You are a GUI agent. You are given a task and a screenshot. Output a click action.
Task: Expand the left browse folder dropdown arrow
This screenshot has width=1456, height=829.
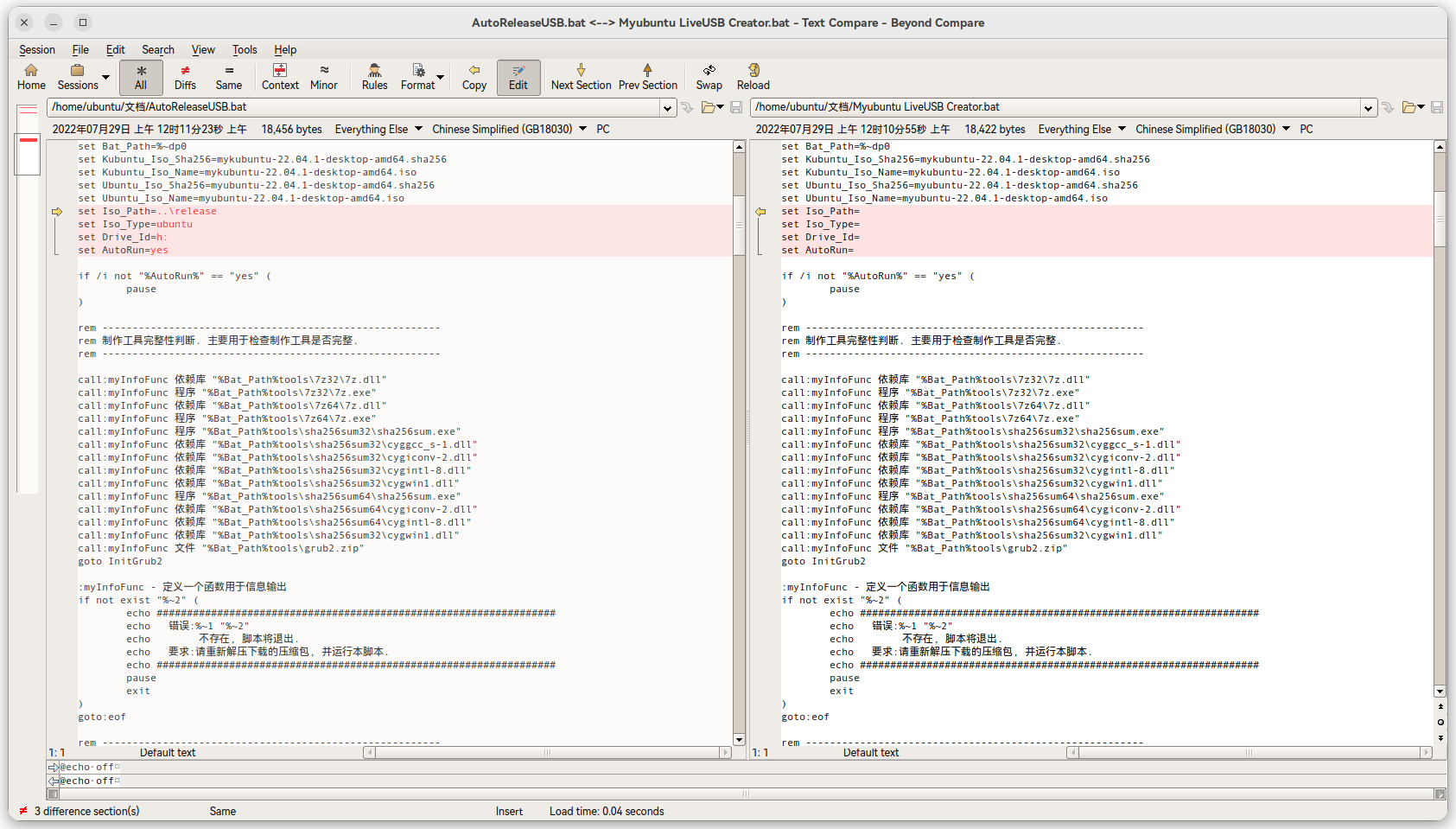point(721,107)
